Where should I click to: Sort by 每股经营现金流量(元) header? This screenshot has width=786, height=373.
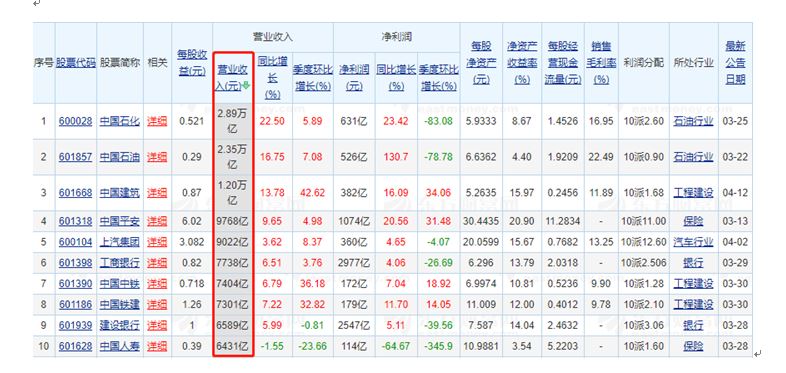click(x=563, y=63)
